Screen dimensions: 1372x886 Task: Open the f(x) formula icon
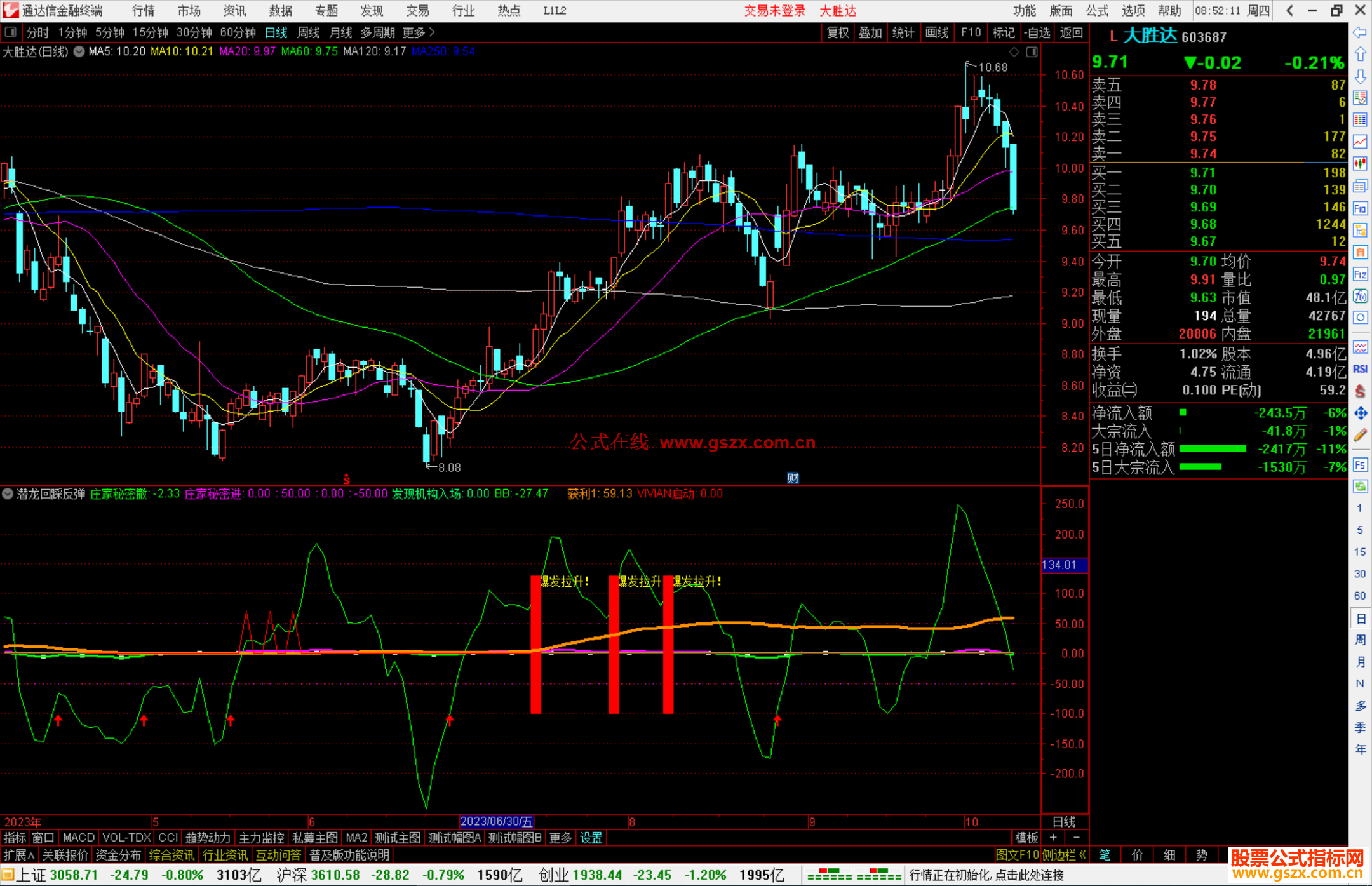coord(1360,296)
